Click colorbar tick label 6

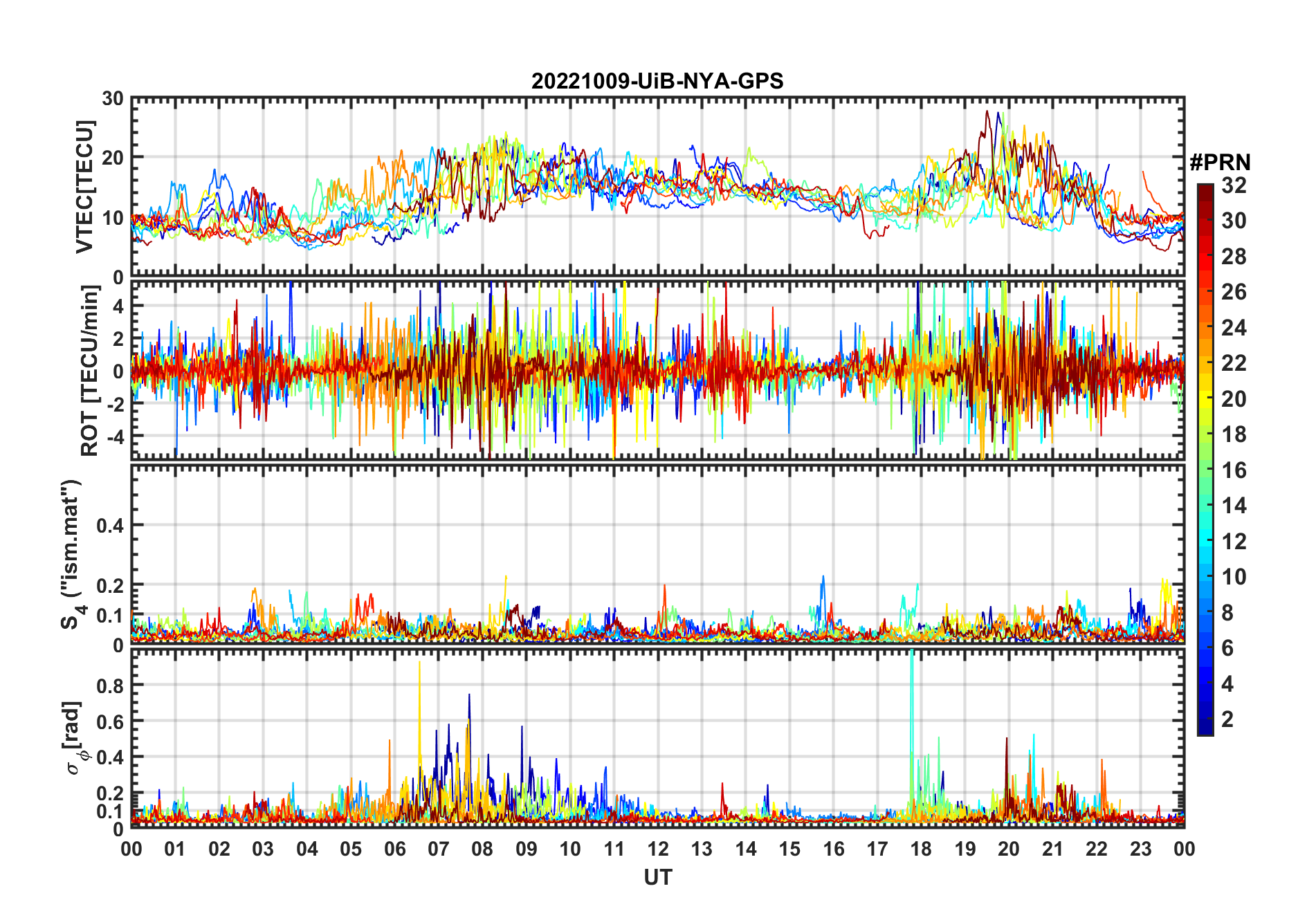[1227, 648]
